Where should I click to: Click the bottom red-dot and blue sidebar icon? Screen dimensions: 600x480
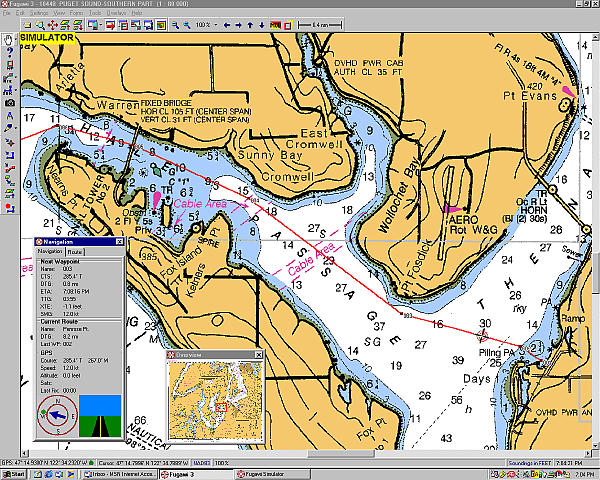(x=10, y=208)
